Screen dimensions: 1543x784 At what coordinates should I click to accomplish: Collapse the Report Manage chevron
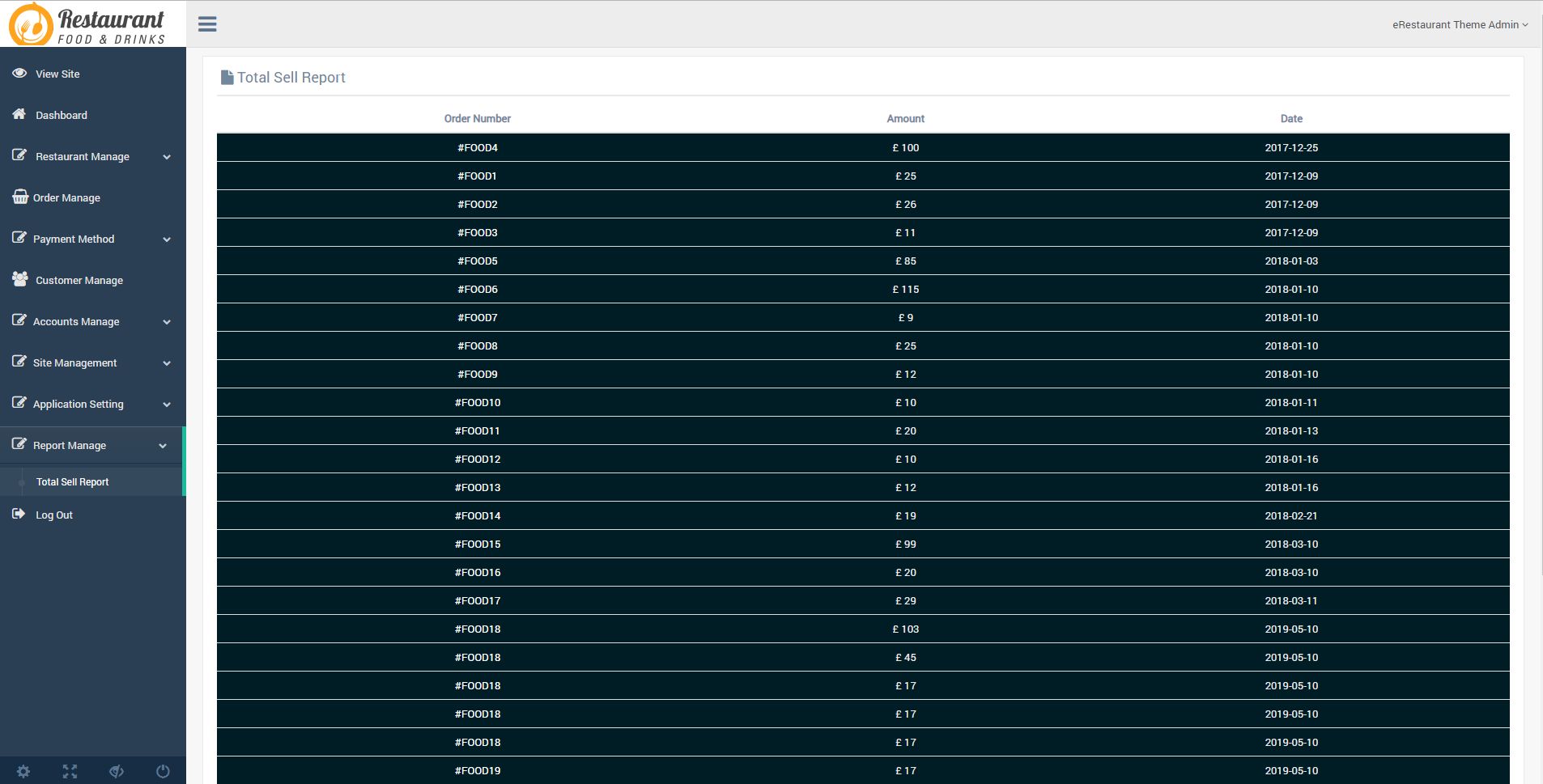[x=163, y=446]
